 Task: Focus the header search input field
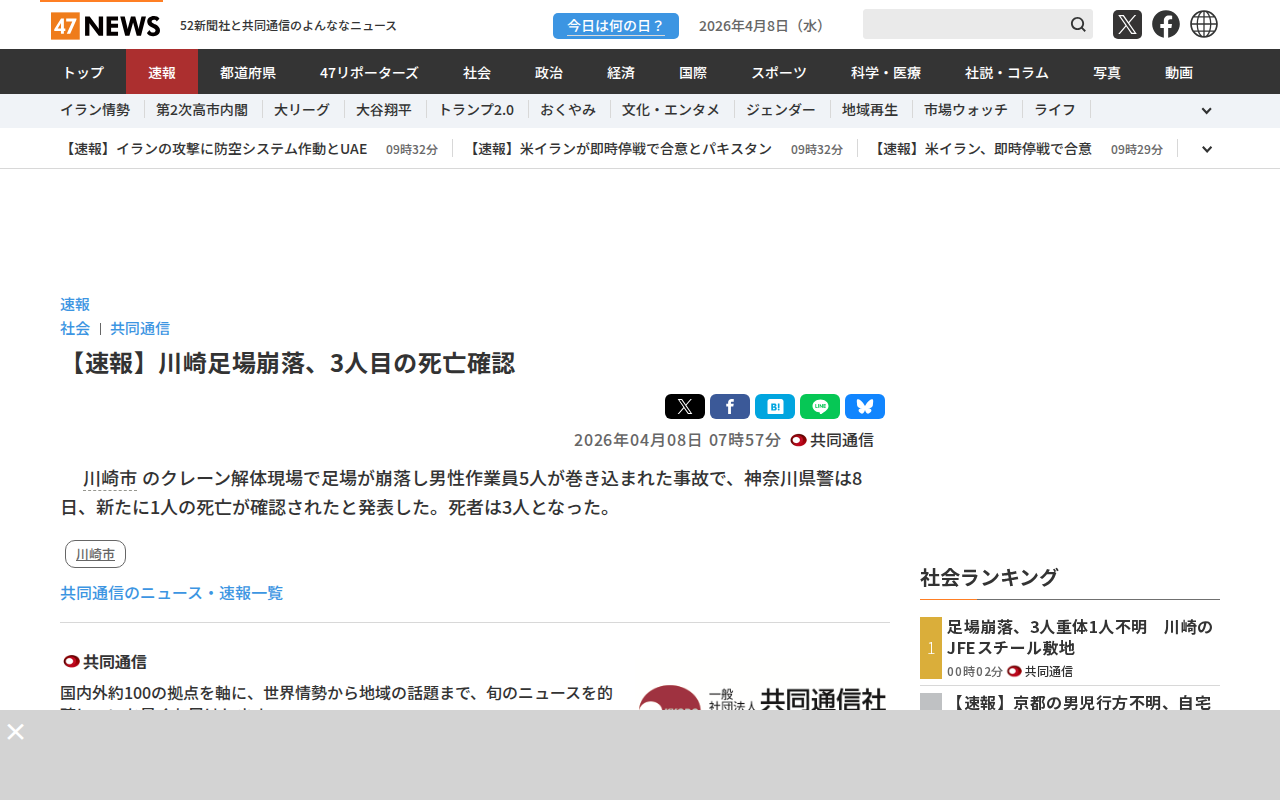965,24
